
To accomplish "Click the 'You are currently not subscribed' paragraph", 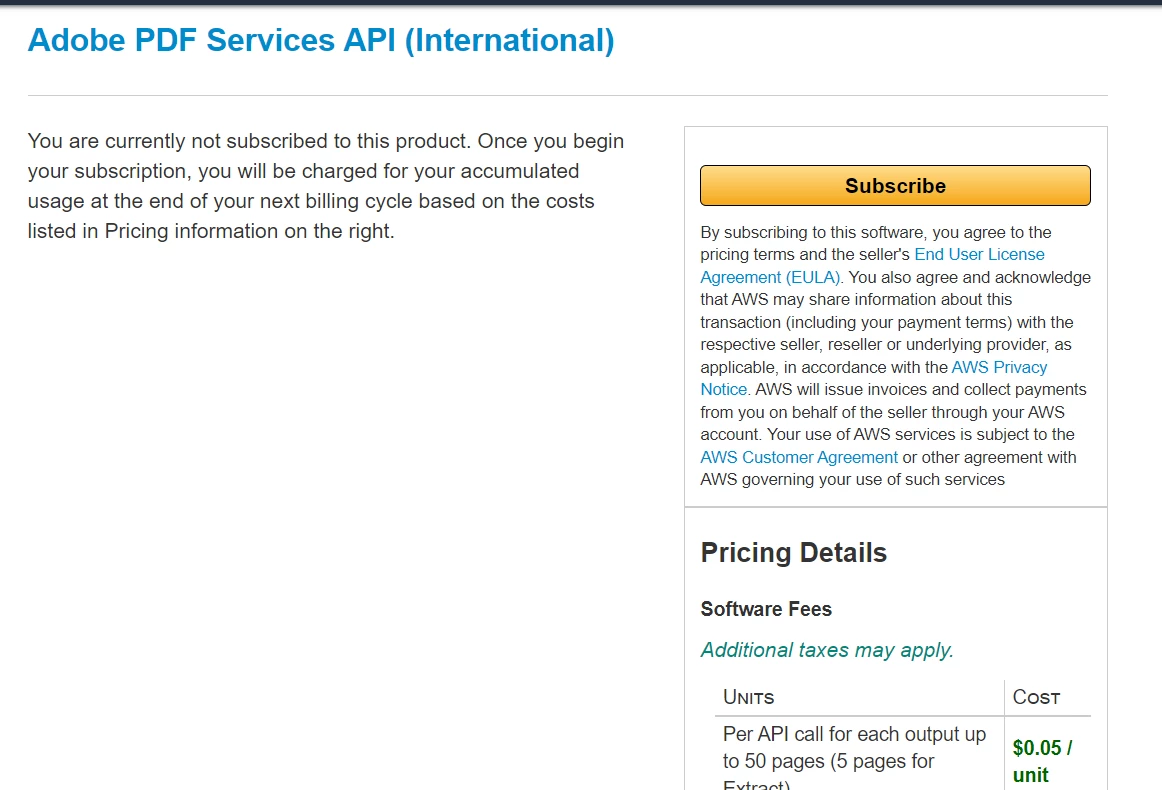I will [326, 186].
